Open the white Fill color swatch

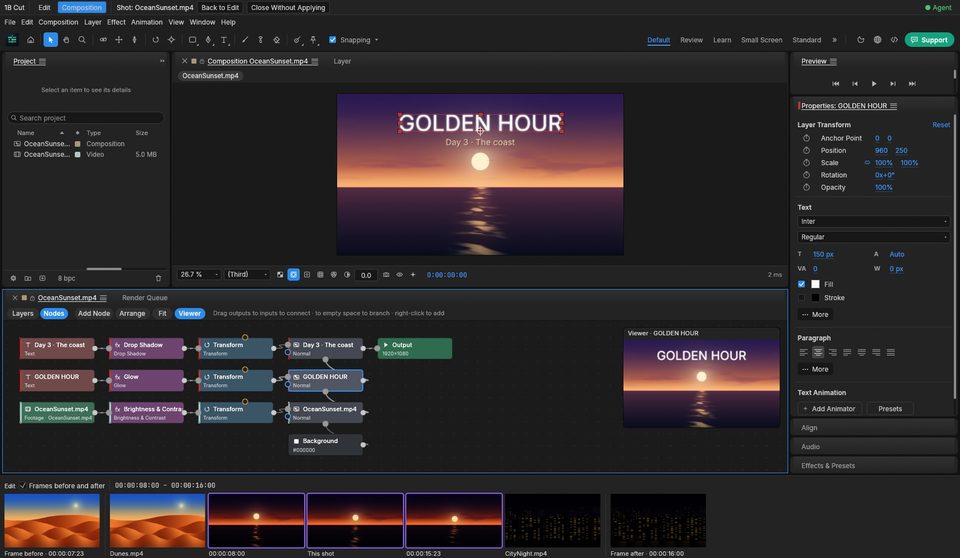pyautogui.click(x=816, y=284)
